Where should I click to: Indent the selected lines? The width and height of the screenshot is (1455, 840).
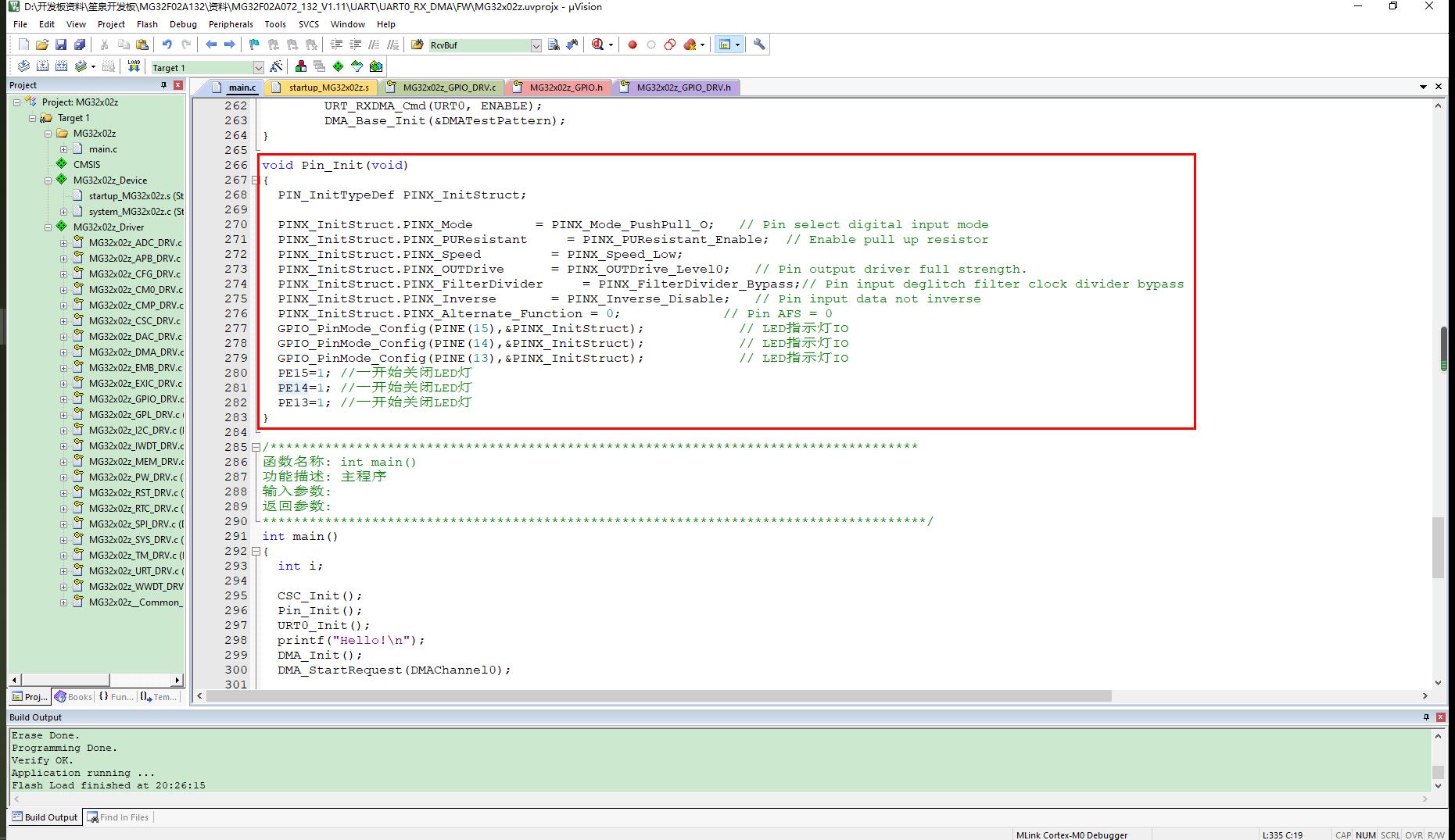pyautogui.click(x=336, y=45)
